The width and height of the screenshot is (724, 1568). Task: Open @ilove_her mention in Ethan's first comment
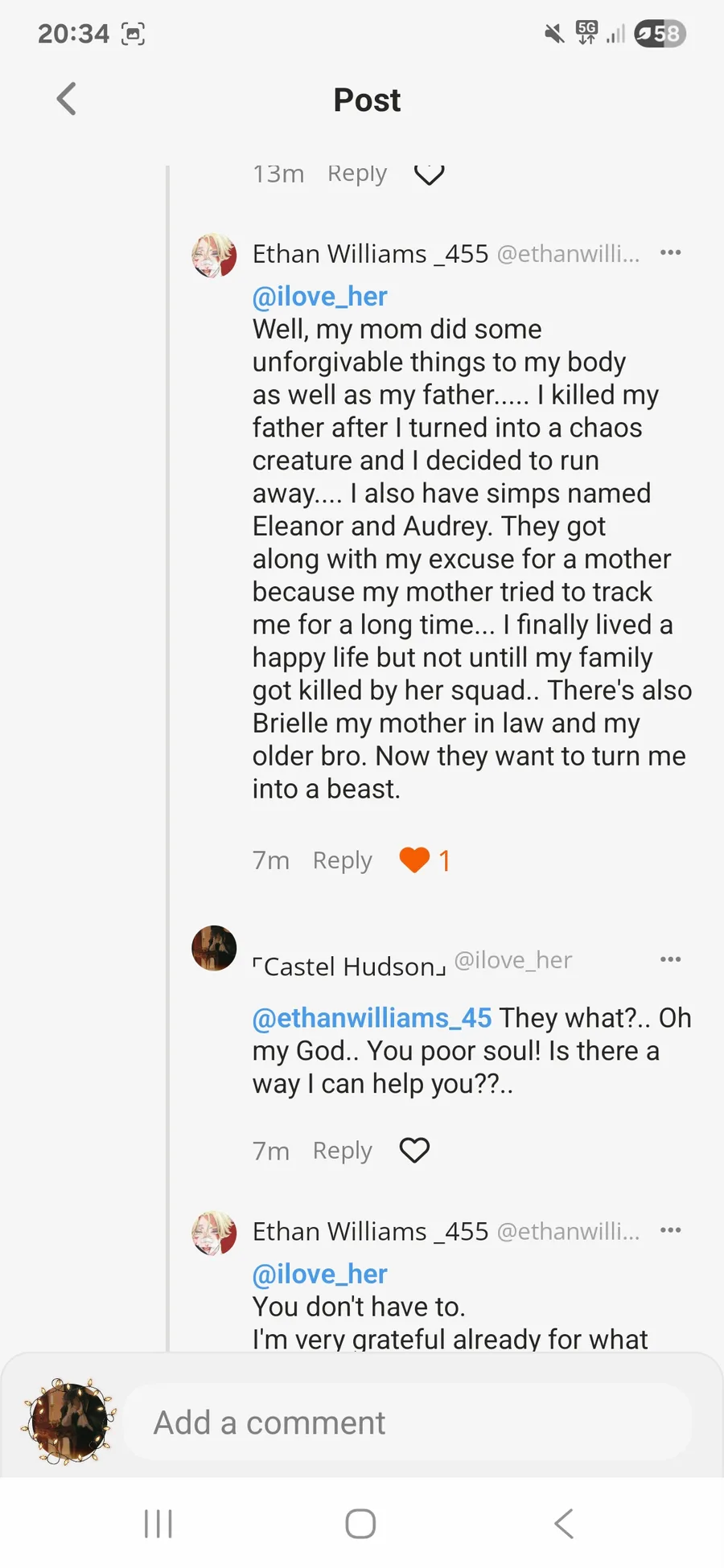coord(320,297)
